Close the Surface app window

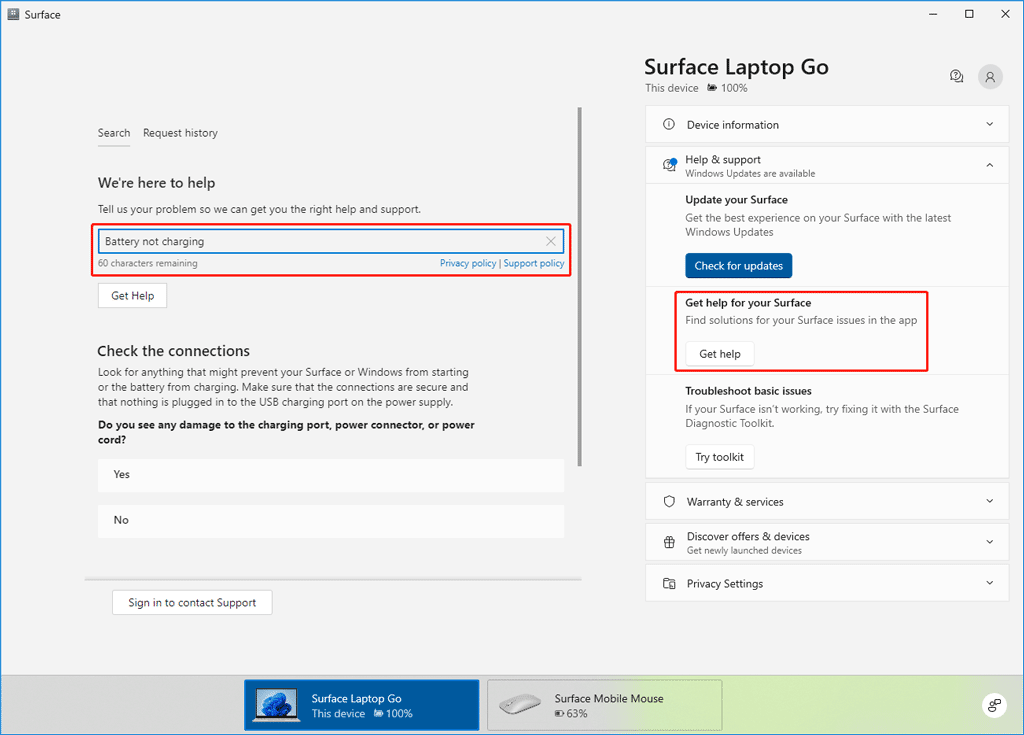pyautogui.click(x=1005, y=14)
